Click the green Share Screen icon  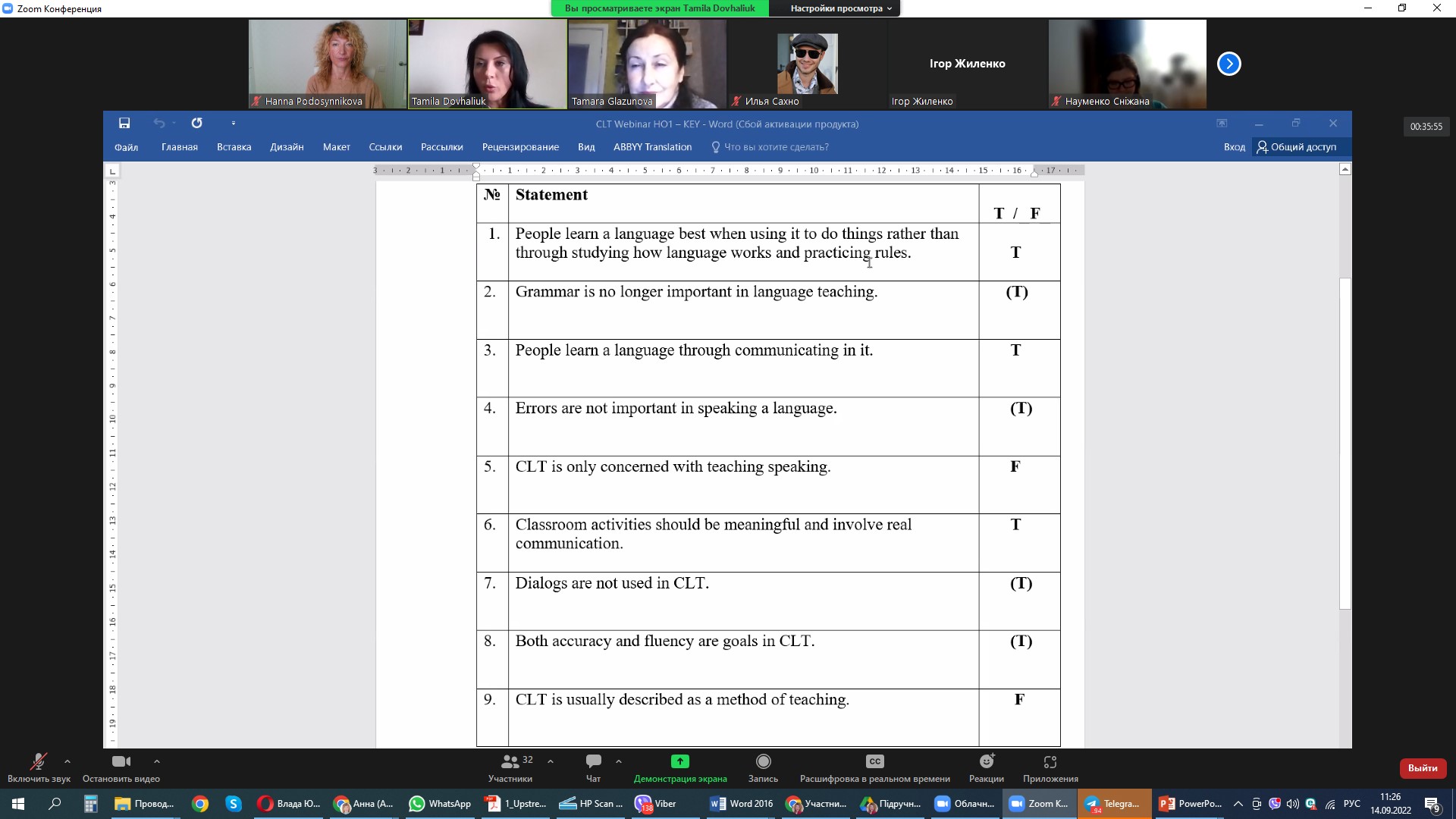coord(679,761)
